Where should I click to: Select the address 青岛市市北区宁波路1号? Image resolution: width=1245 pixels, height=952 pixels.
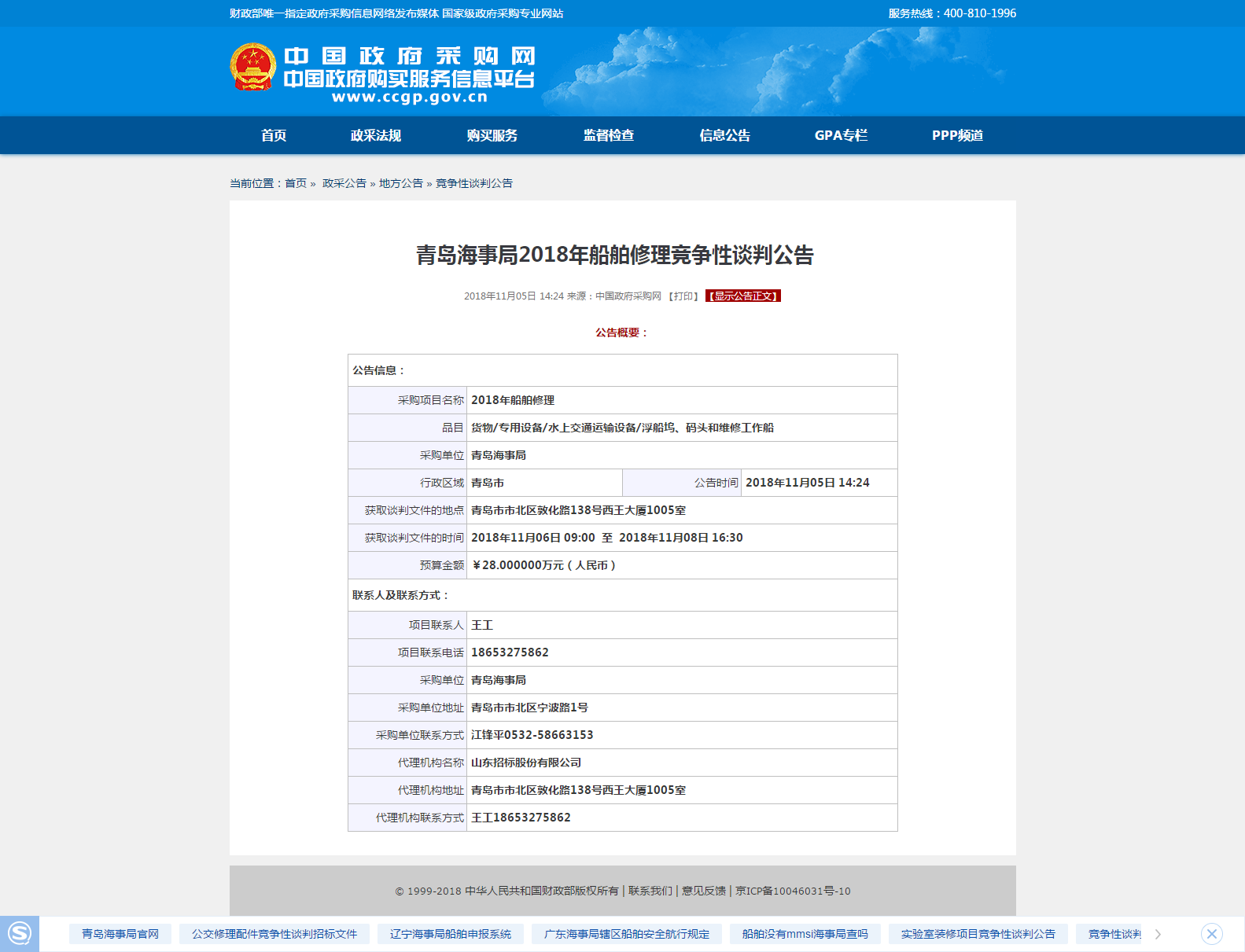coord(529,708)
